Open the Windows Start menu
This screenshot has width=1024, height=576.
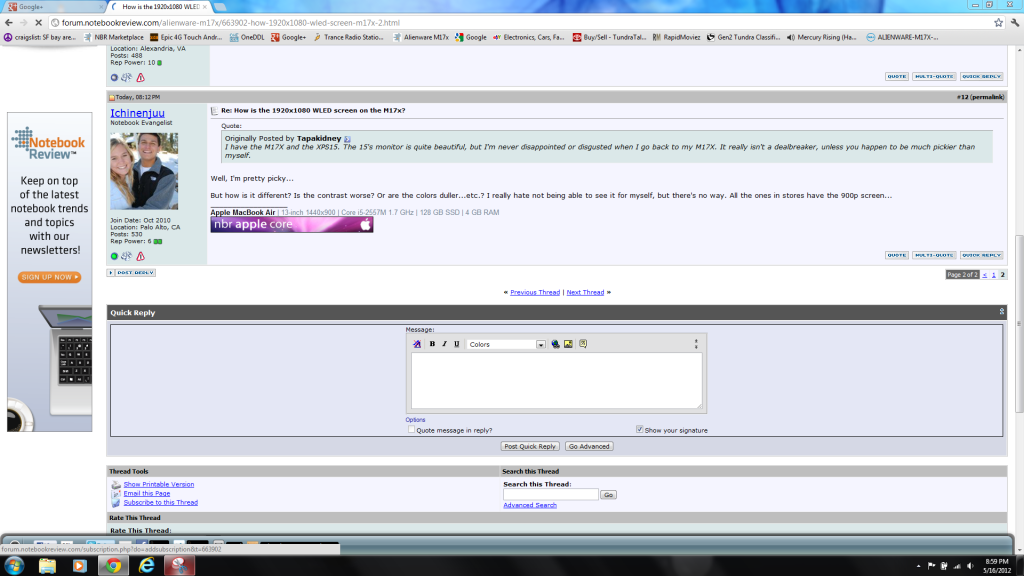[x=14, y=566]
